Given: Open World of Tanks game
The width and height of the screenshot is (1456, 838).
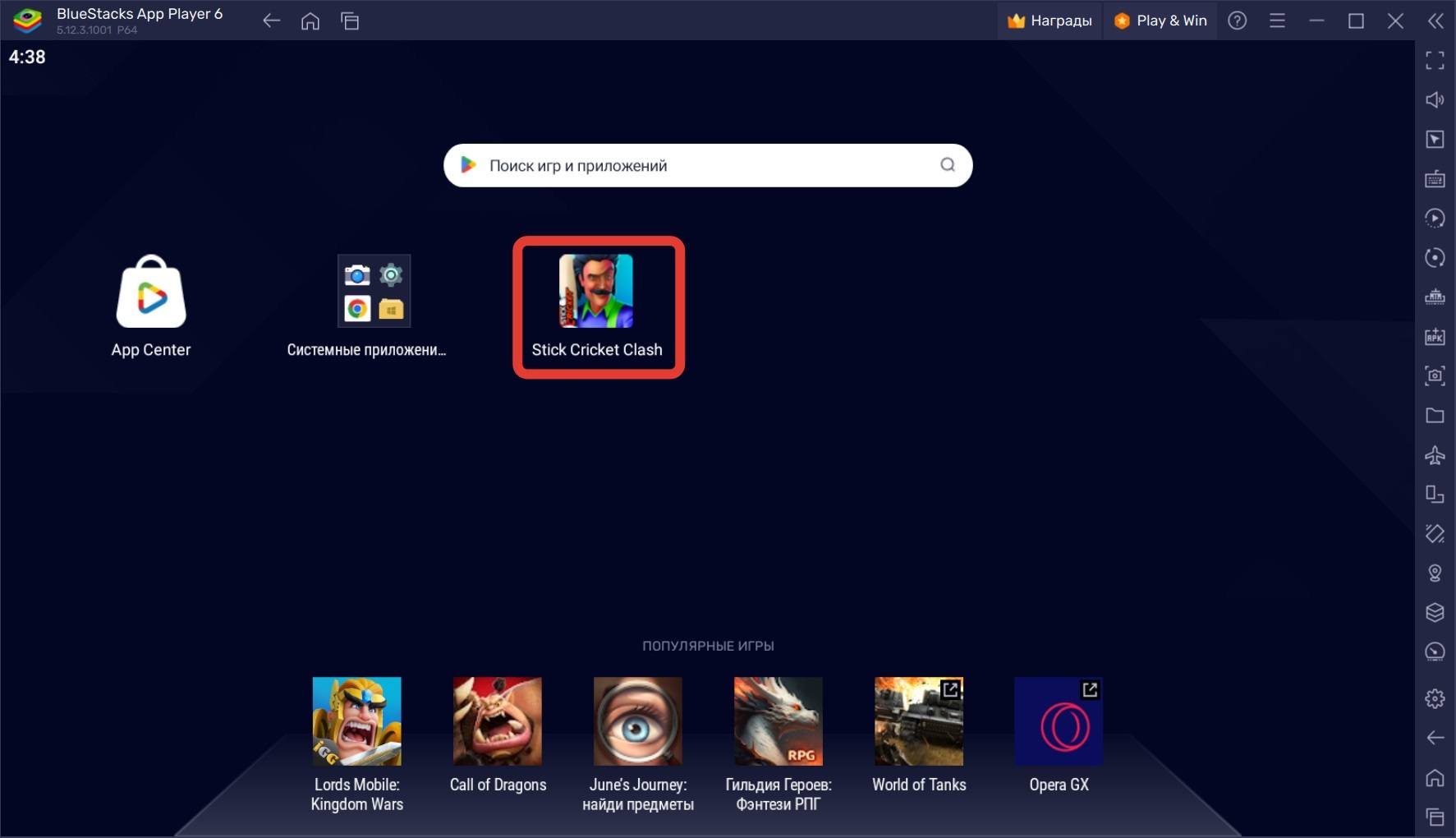Looking at the screenshot, I should pos(919,721).
